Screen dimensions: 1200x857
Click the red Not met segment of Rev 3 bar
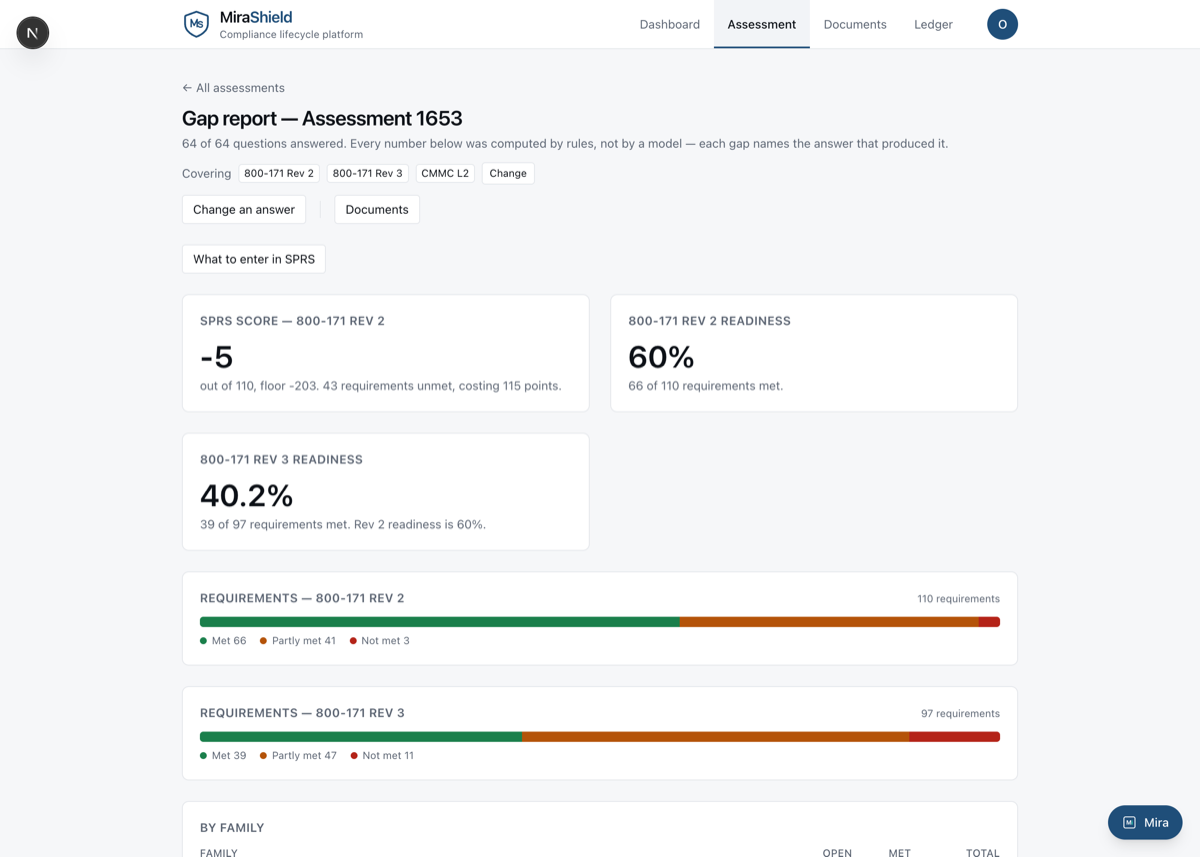tap(954, 737)
